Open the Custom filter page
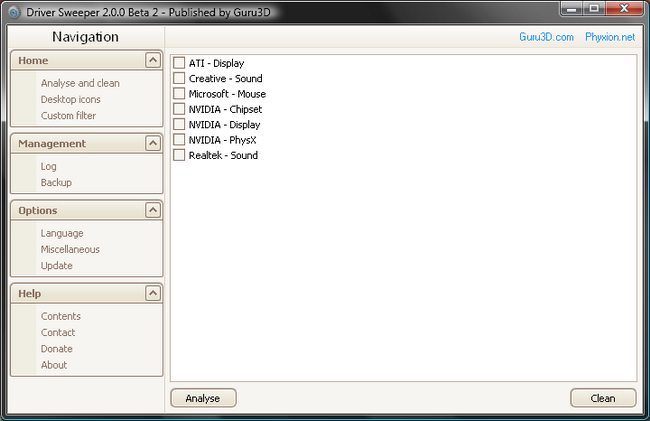 point(68,116)
